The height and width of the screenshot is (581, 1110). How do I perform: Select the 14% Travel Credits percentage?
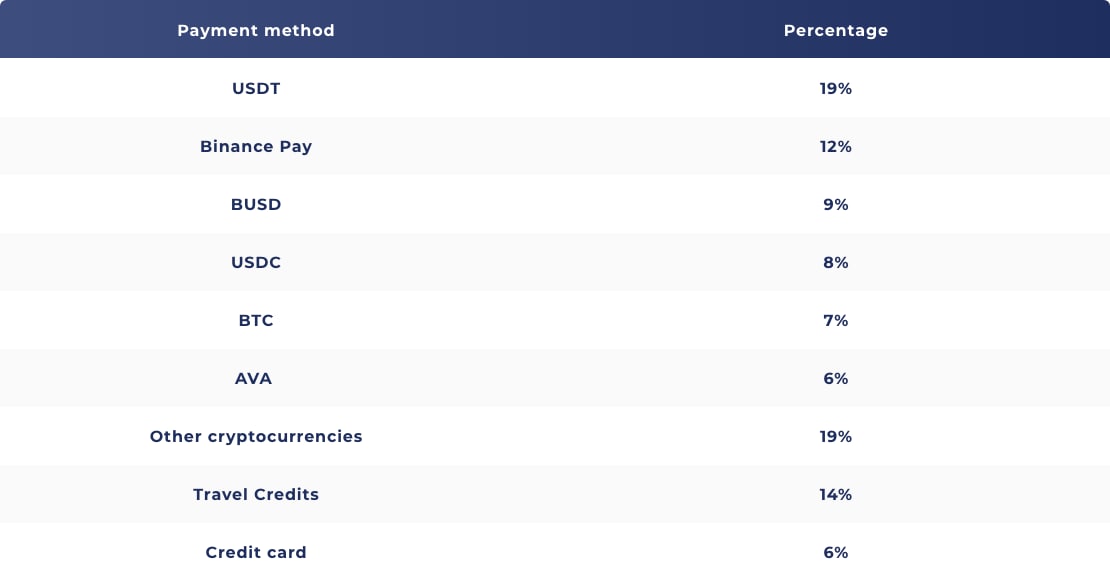(x=835, y=495)
